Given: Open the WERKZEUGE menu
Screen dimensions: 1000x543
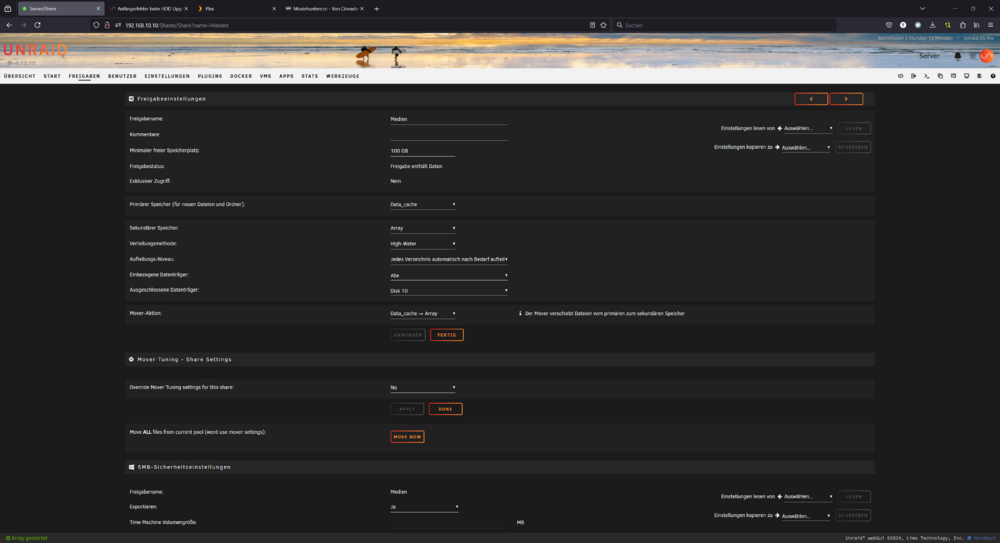Looking at the screenshot, I should pos(342,76).
